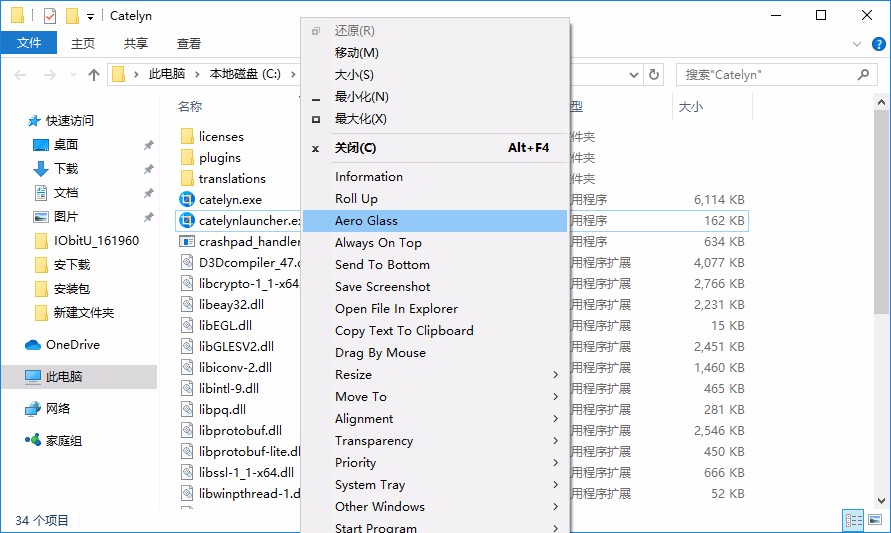Click the 本地磁盘 (C:) breadcrumb
The image size is (891, 533).
[x=245, y=74]
